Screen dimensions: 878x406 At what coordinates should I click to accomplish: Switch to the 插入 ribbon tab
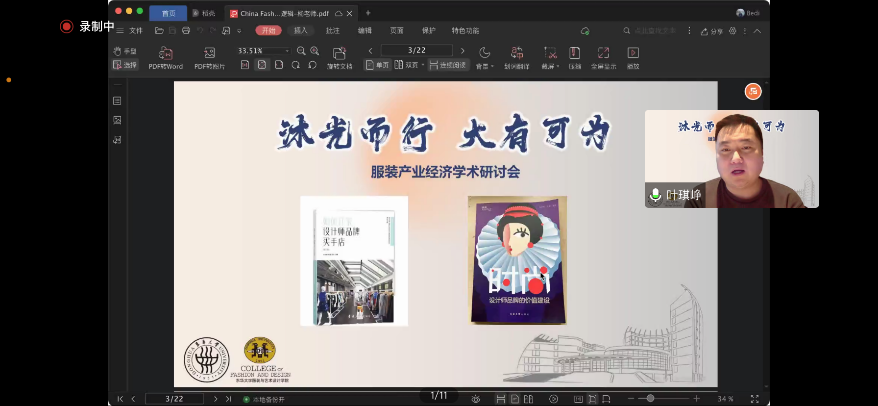click(301, 30)
